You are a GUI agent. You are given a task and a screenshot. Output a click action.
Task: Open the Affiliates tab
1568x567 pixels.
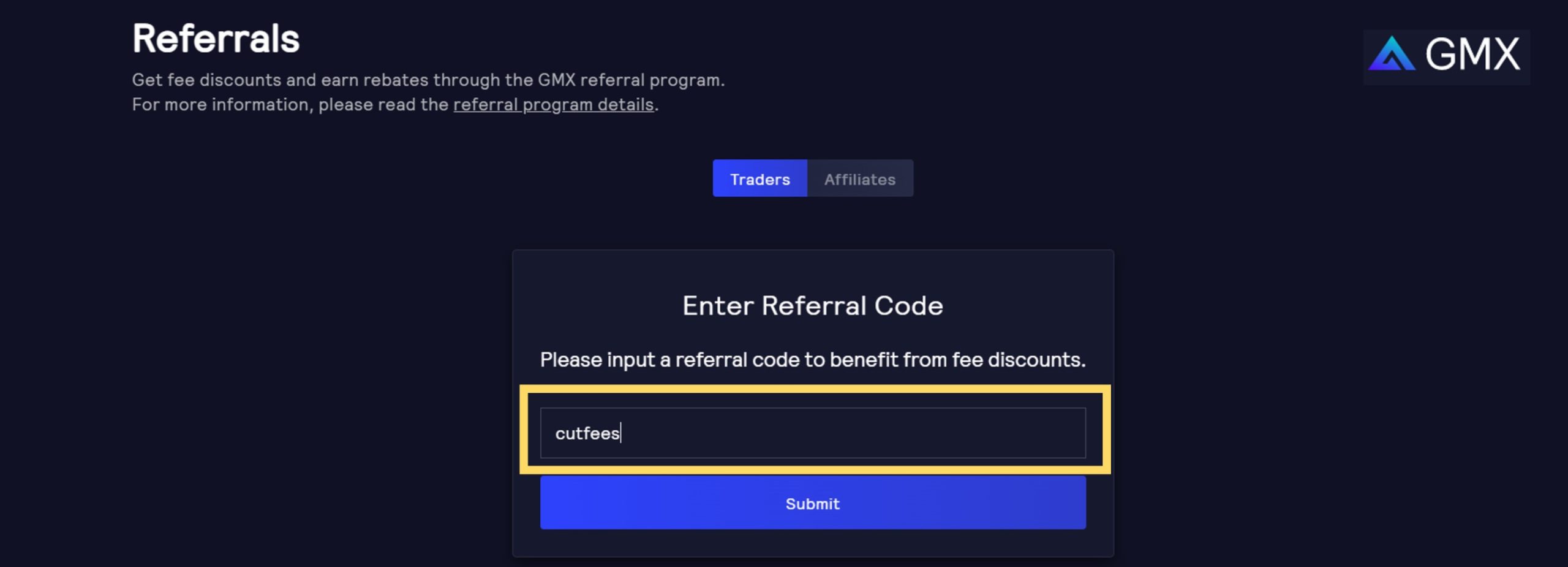pos(860,178)
